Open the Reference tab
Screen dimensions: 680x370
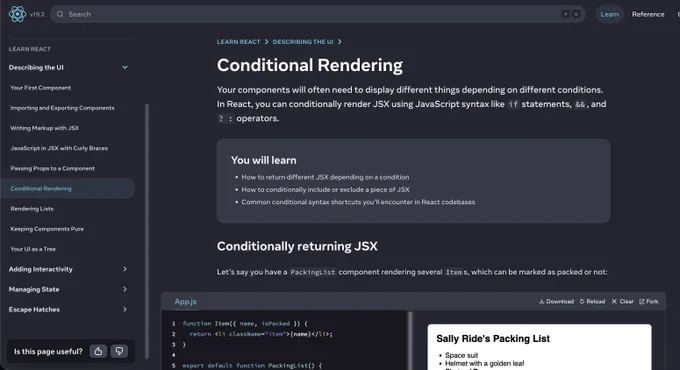coord(648,14)
